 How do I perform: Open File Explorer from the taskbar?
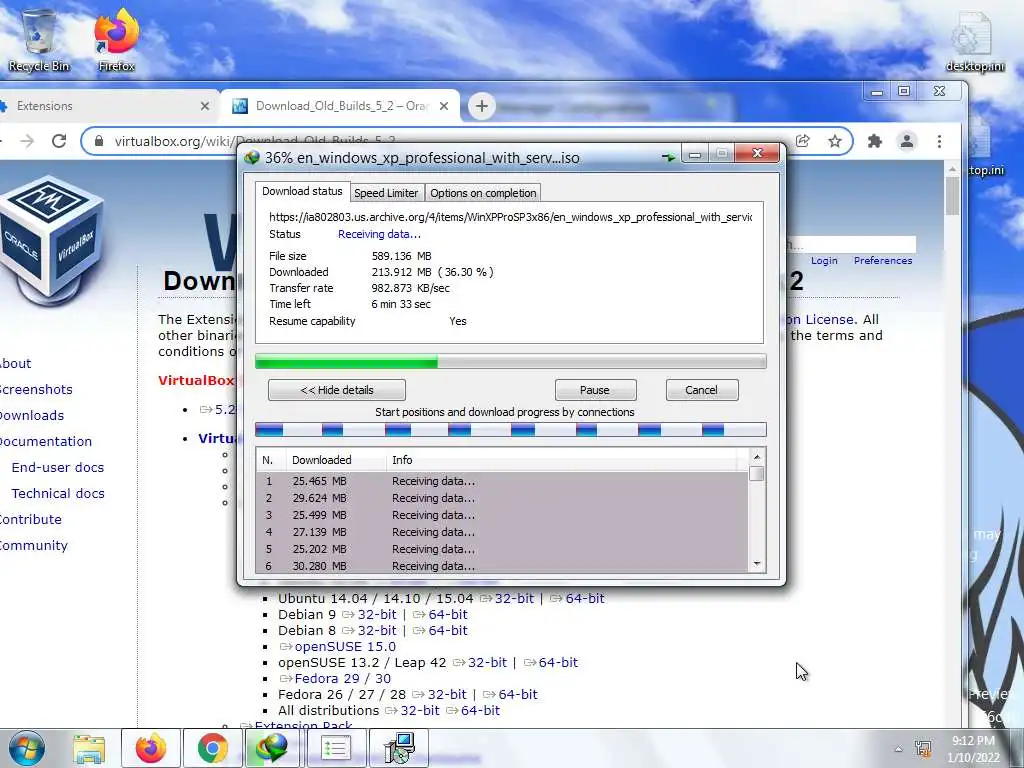[x=89, y=749]
